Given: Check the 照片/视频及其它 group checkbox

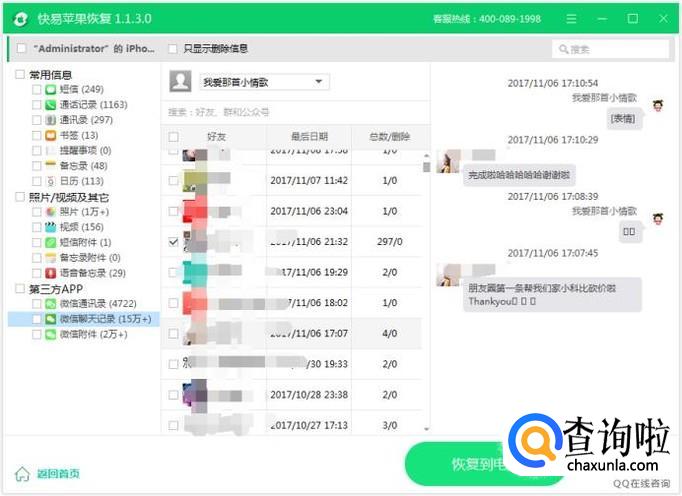Looking at the screenshot, I should coord(20,197).
